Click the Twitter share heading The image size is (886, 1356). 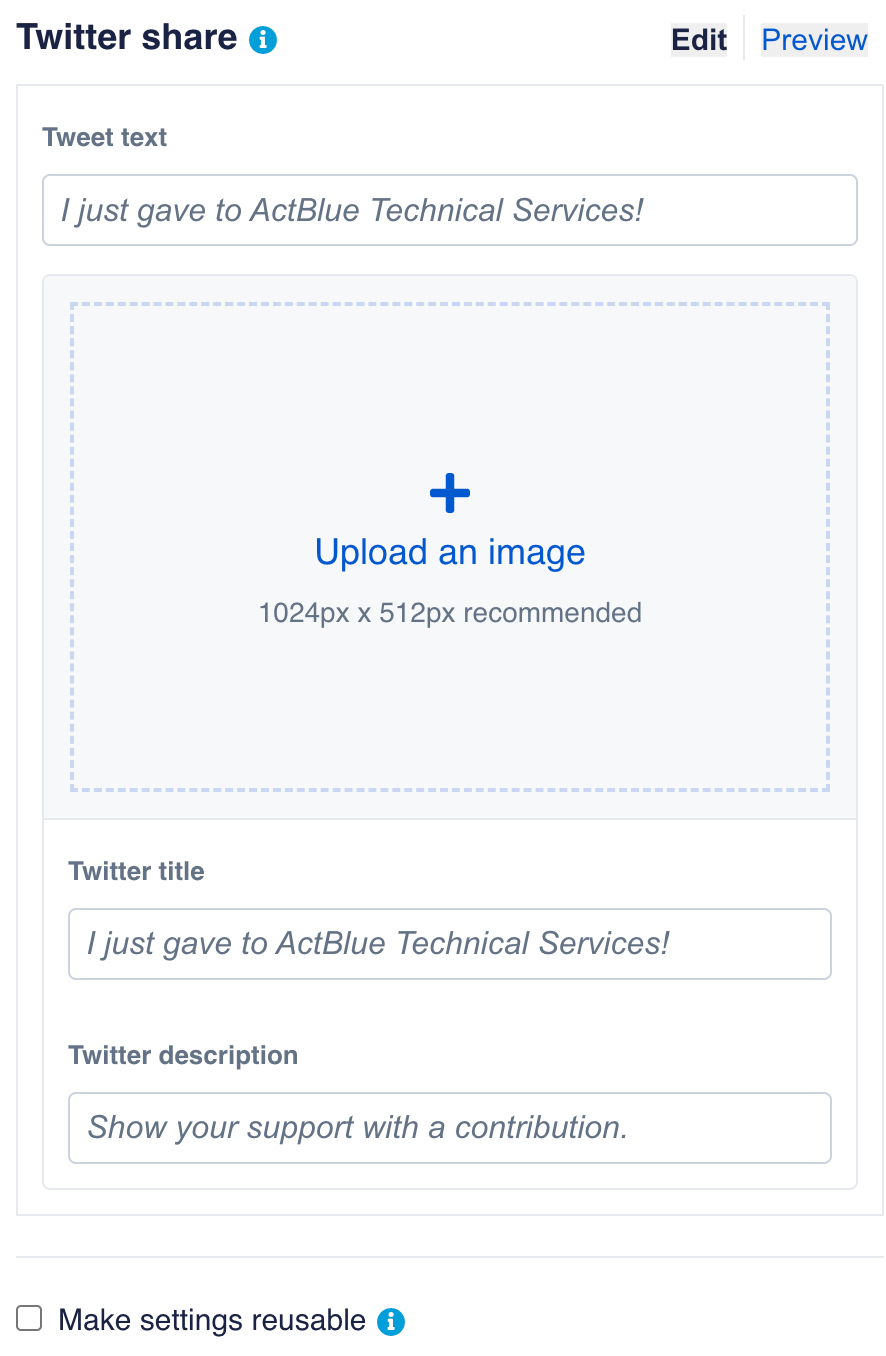[x=127, y=38]
